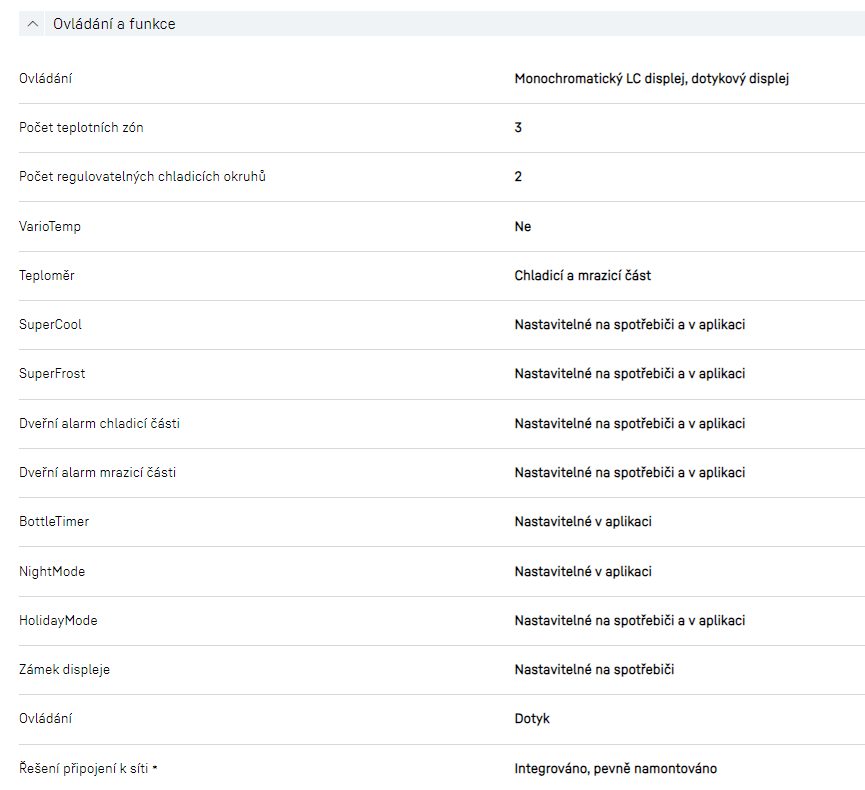
Task: Click the Zámek displeje label
Action: tap(64, 669)
